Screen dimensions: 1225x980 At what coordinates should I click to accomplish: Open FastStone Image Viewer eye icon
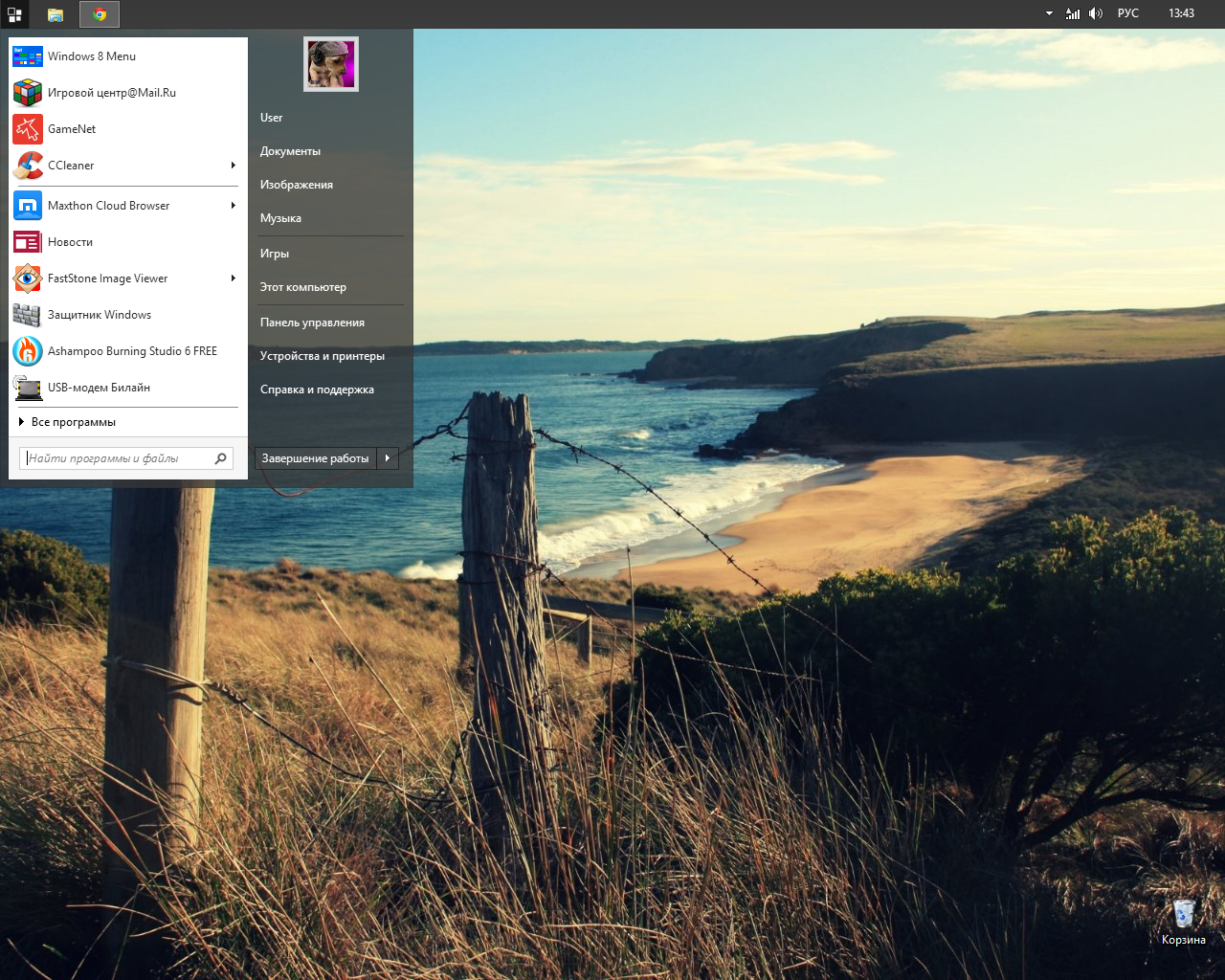click(28, 278)
